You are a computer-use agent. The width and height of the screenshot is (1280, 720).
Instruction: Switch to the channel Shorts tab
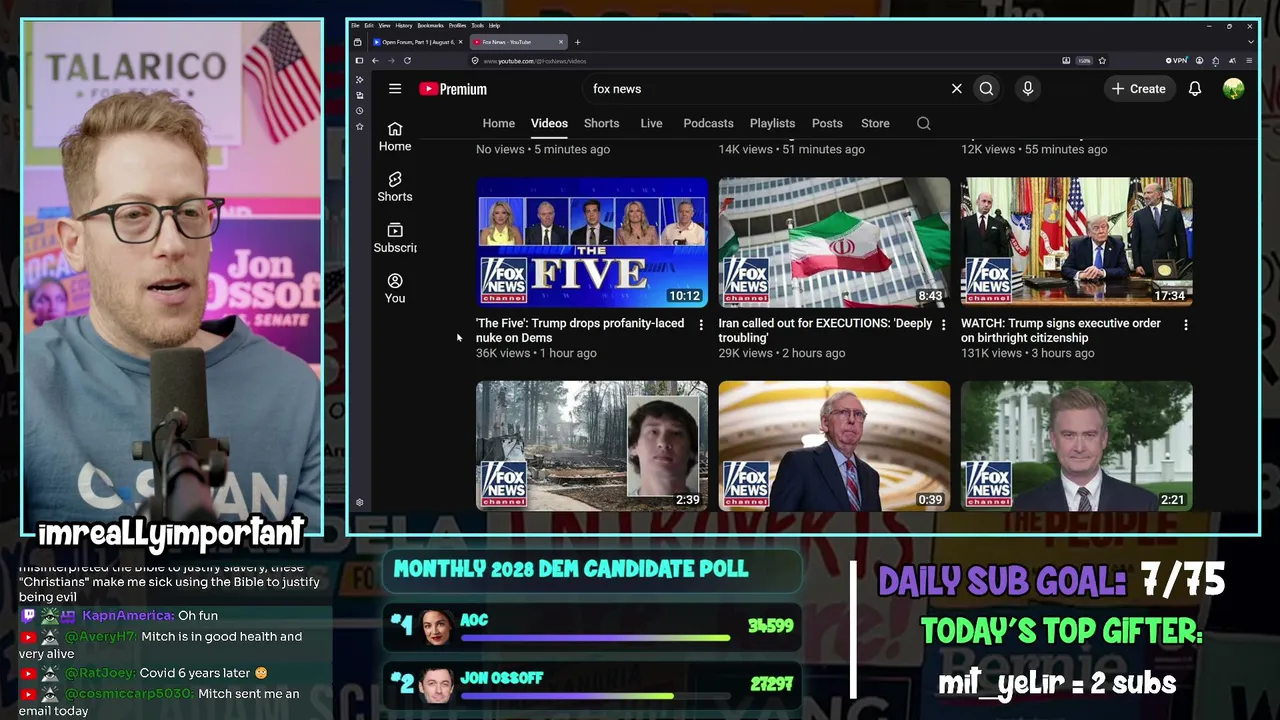(602, 124)
